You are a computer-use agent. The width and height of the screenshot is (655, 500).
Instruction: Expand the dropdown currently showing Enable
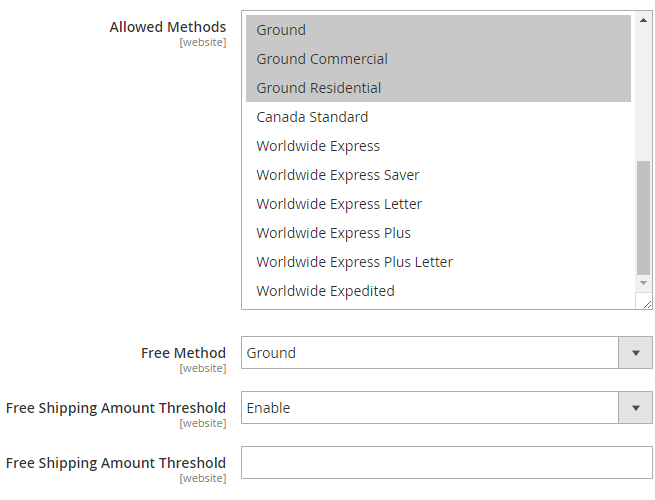pyautogui.click(x=446, y=408)
